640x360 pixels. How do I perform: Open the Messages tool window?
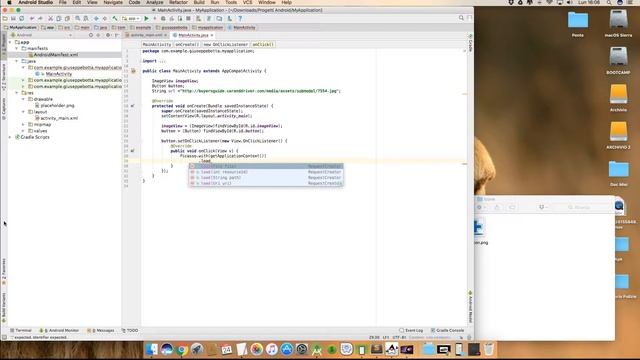[101, 330]
